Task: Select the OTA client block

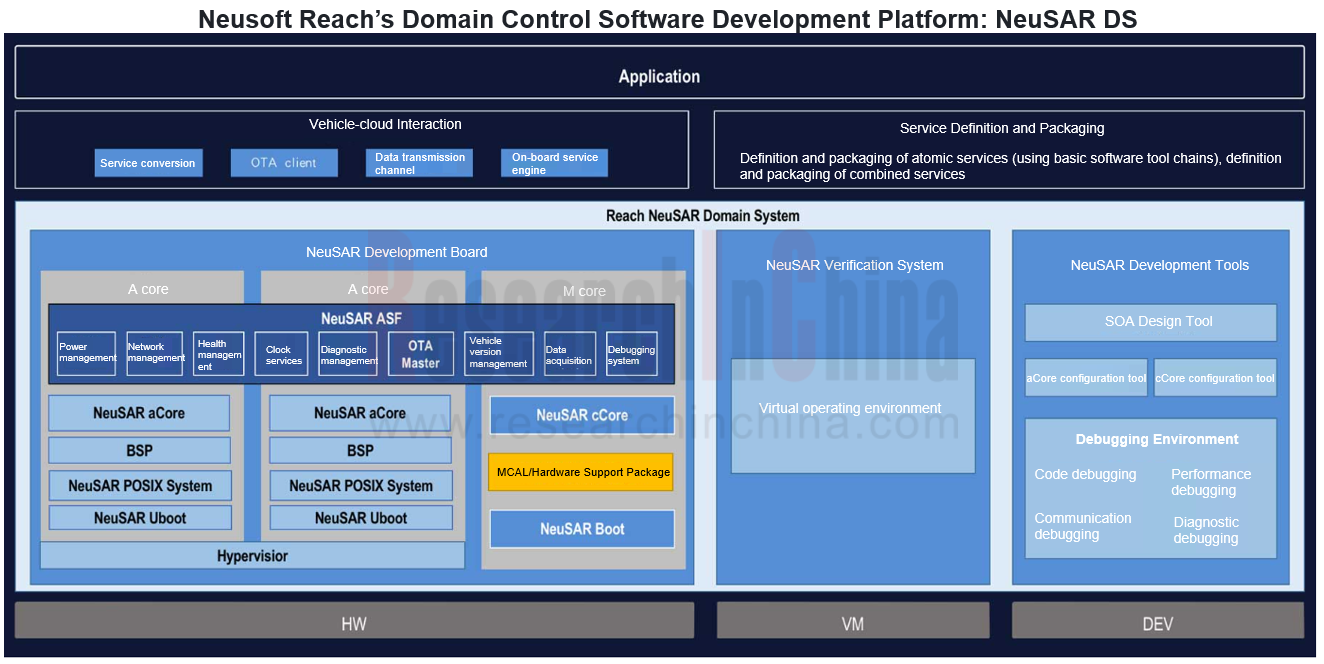Action: tap(284, 163)
